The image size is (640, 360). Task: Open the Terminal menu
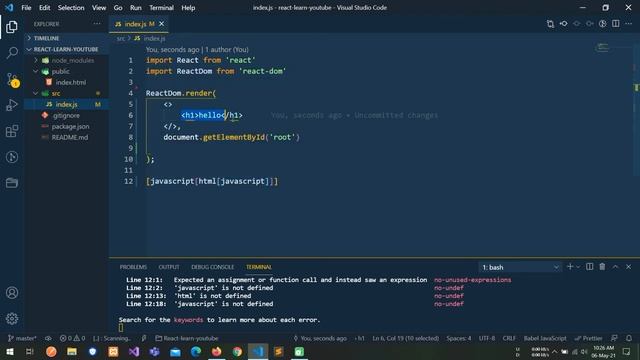point(161,7)
